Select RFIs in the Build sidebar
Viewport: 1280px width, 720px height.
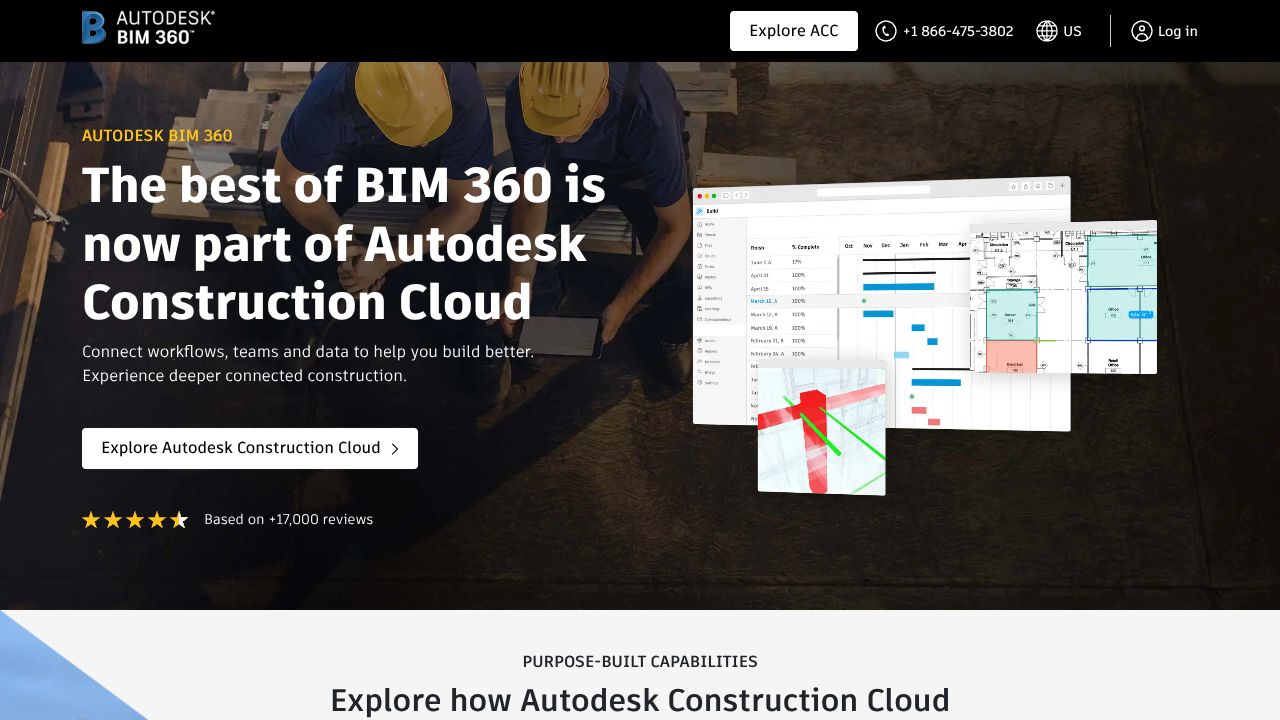[x=710, y=287]
